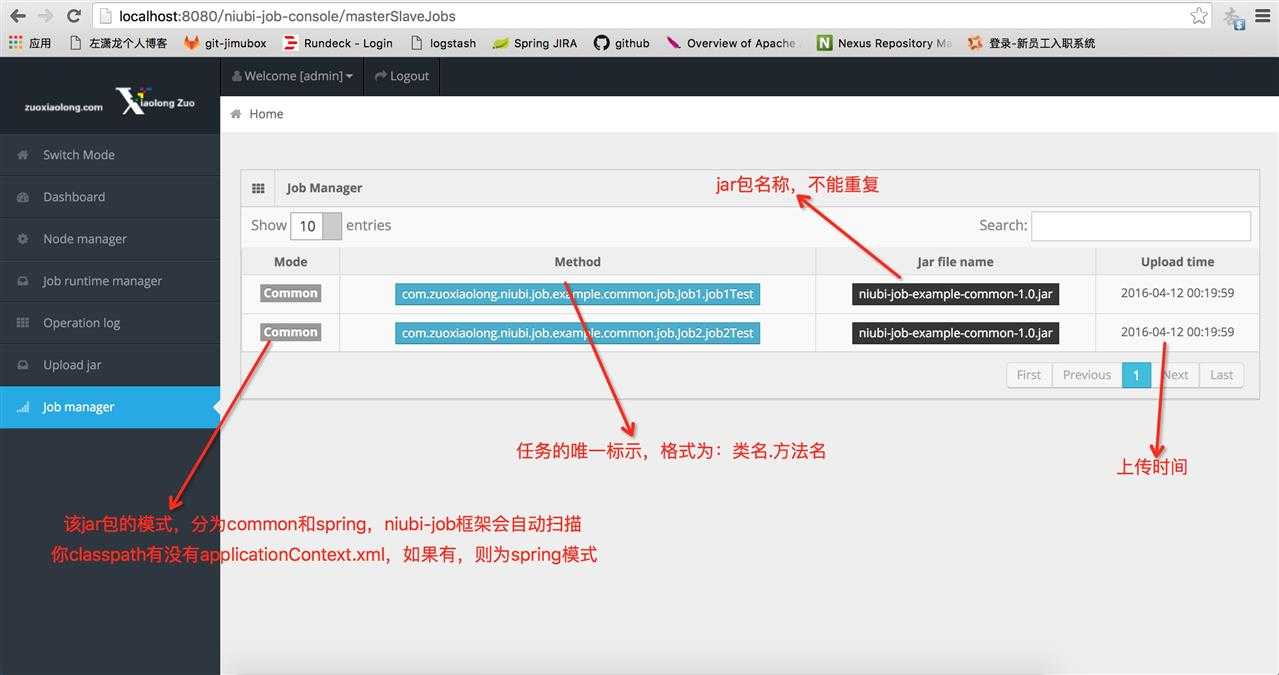The width and height of the screenshot is (1279, 675).
Task: Open the Welcome [admin] dropdown
Action: [x=292, y=76]
